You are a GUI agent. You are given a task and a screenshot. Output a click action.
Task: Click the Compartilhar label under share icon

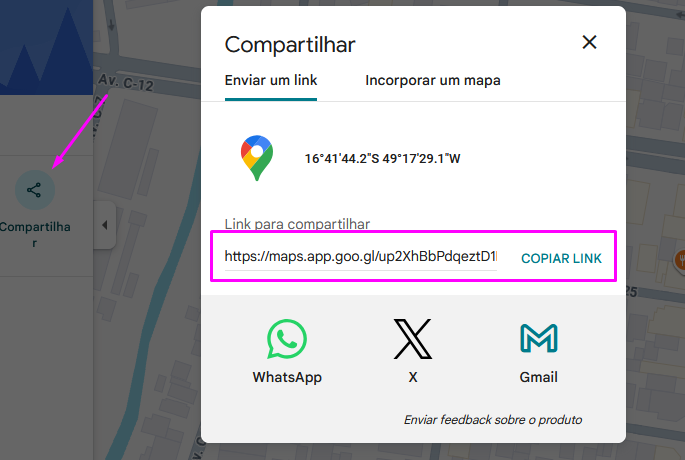35,234
